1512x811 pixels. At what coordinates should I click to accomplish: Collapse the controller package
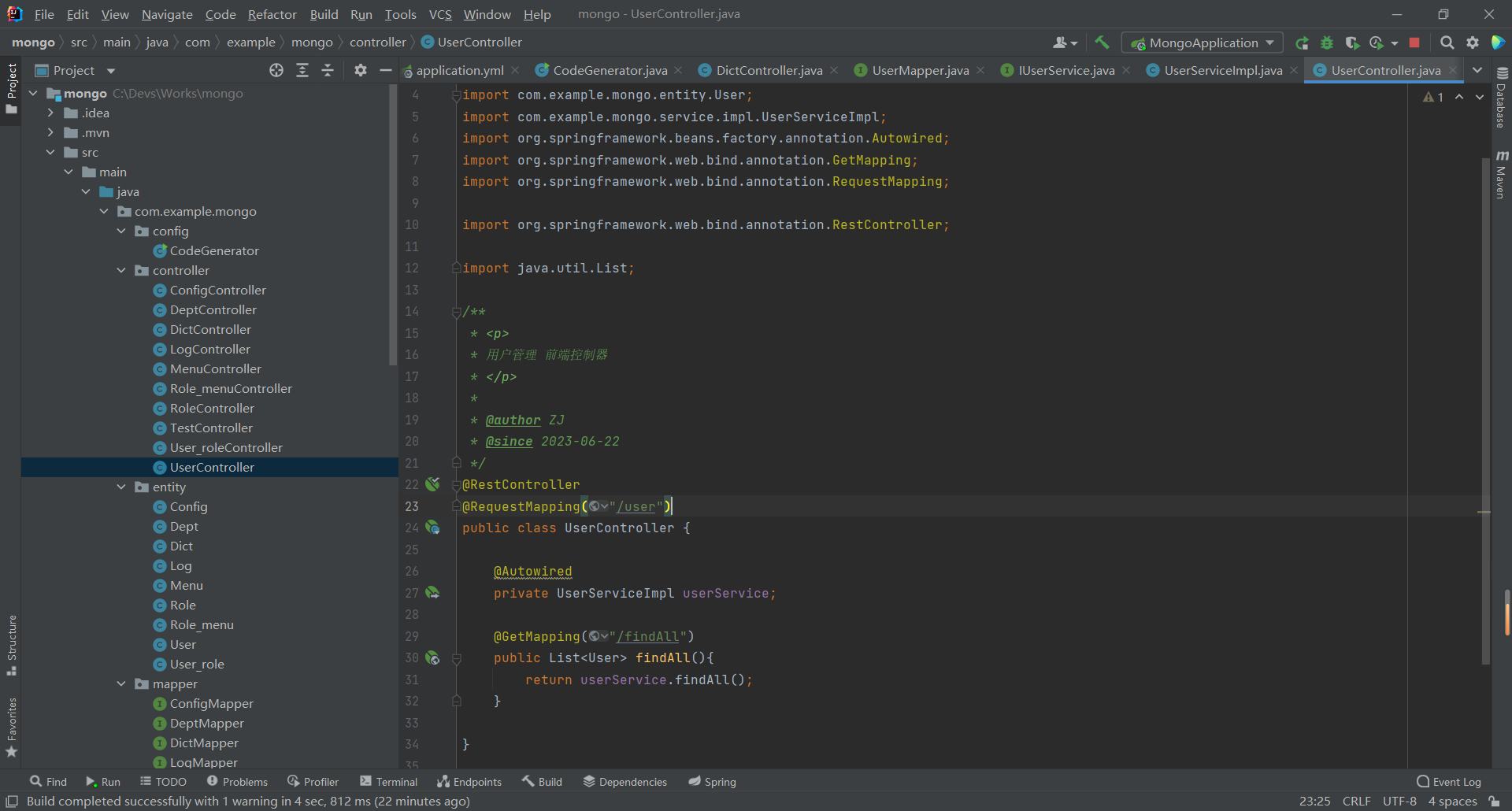pyautogui.click(x=121, y=270)
